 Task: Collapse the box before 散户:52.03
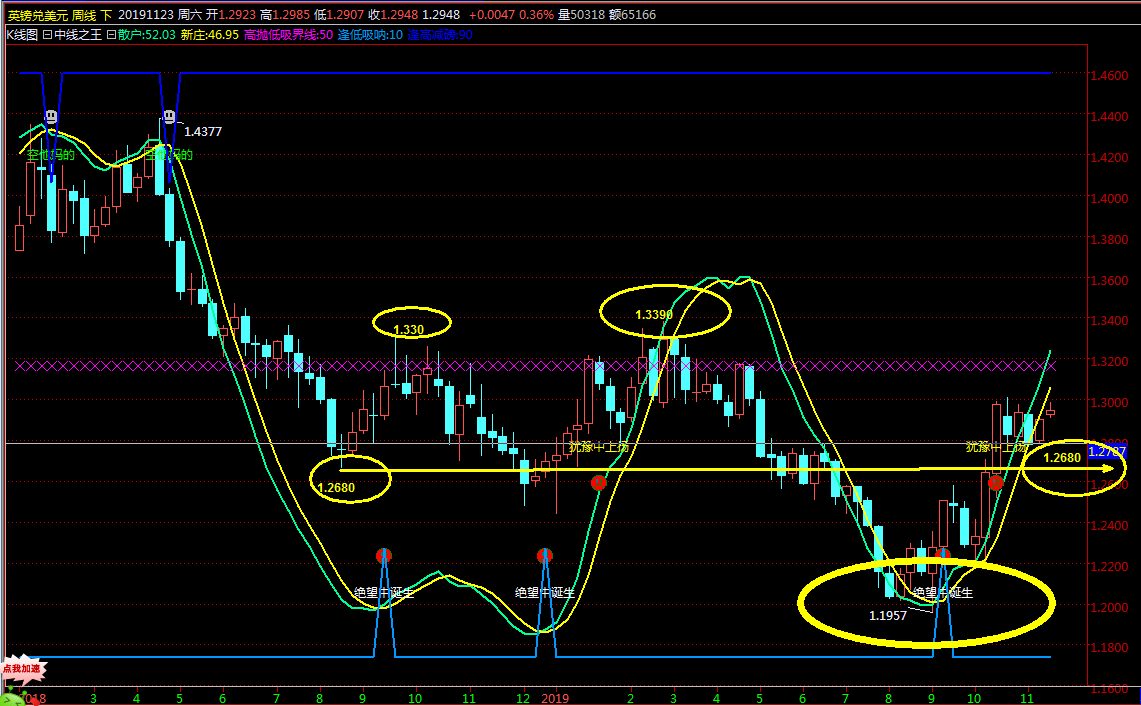[111, 35]
